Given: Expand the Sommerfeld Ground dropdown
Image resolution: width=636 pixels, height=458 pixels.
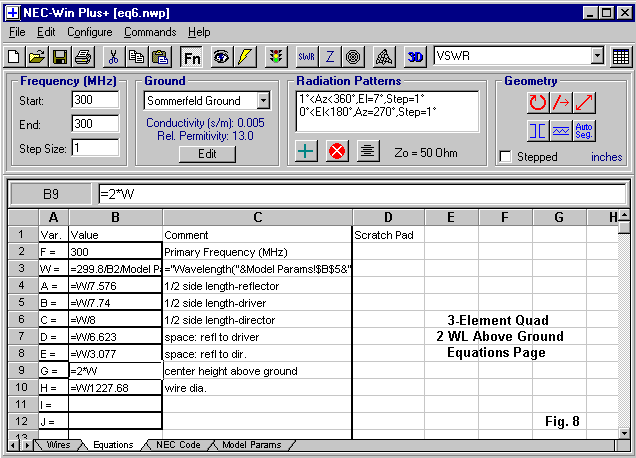Looking at the screenshot, I should pyautogui.click(x=263, y=101).
